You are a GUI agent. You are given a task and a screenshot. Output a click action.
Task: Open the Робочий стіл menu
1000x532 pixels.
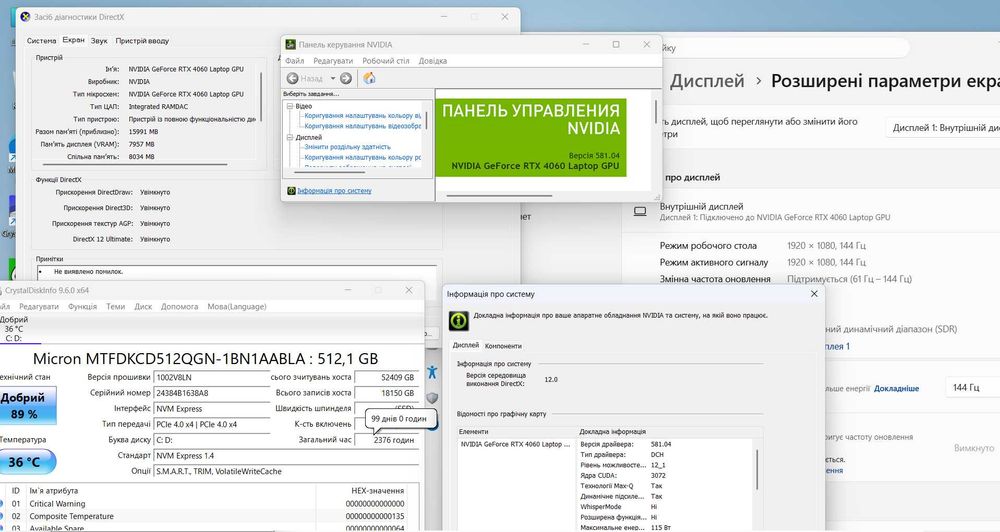pyautogui.click(x=386, y=61)
